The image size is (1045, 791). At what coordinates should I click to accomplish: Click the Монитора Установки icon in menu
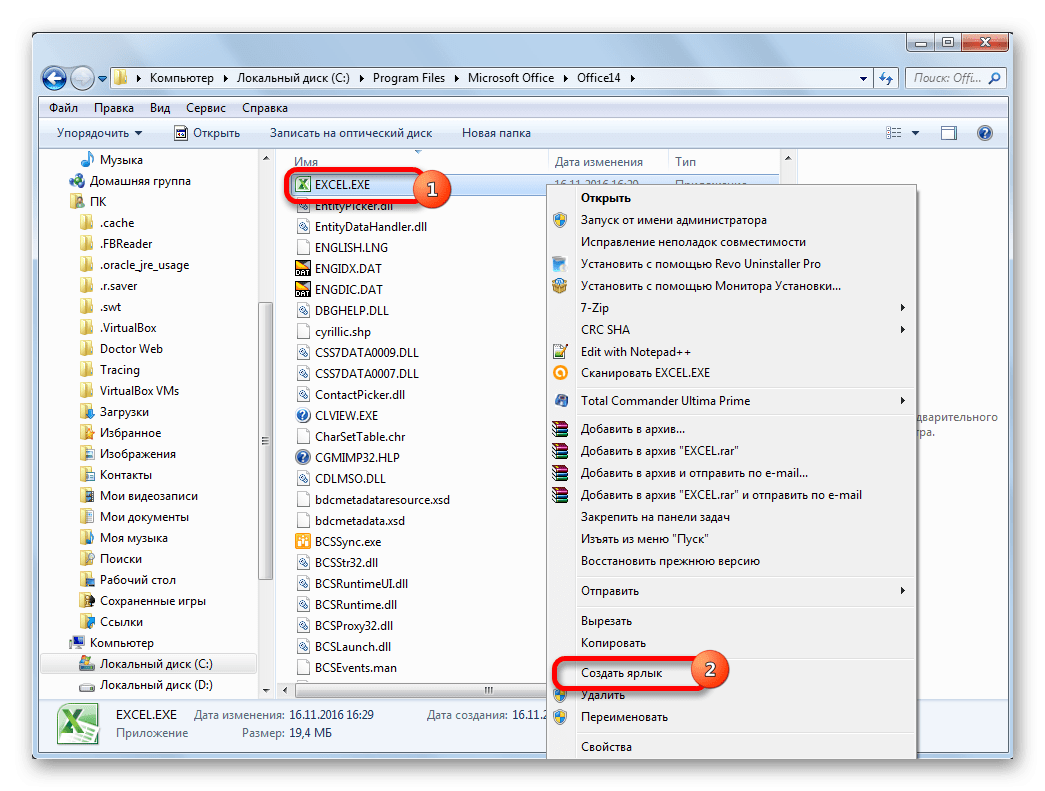point(560,286)
